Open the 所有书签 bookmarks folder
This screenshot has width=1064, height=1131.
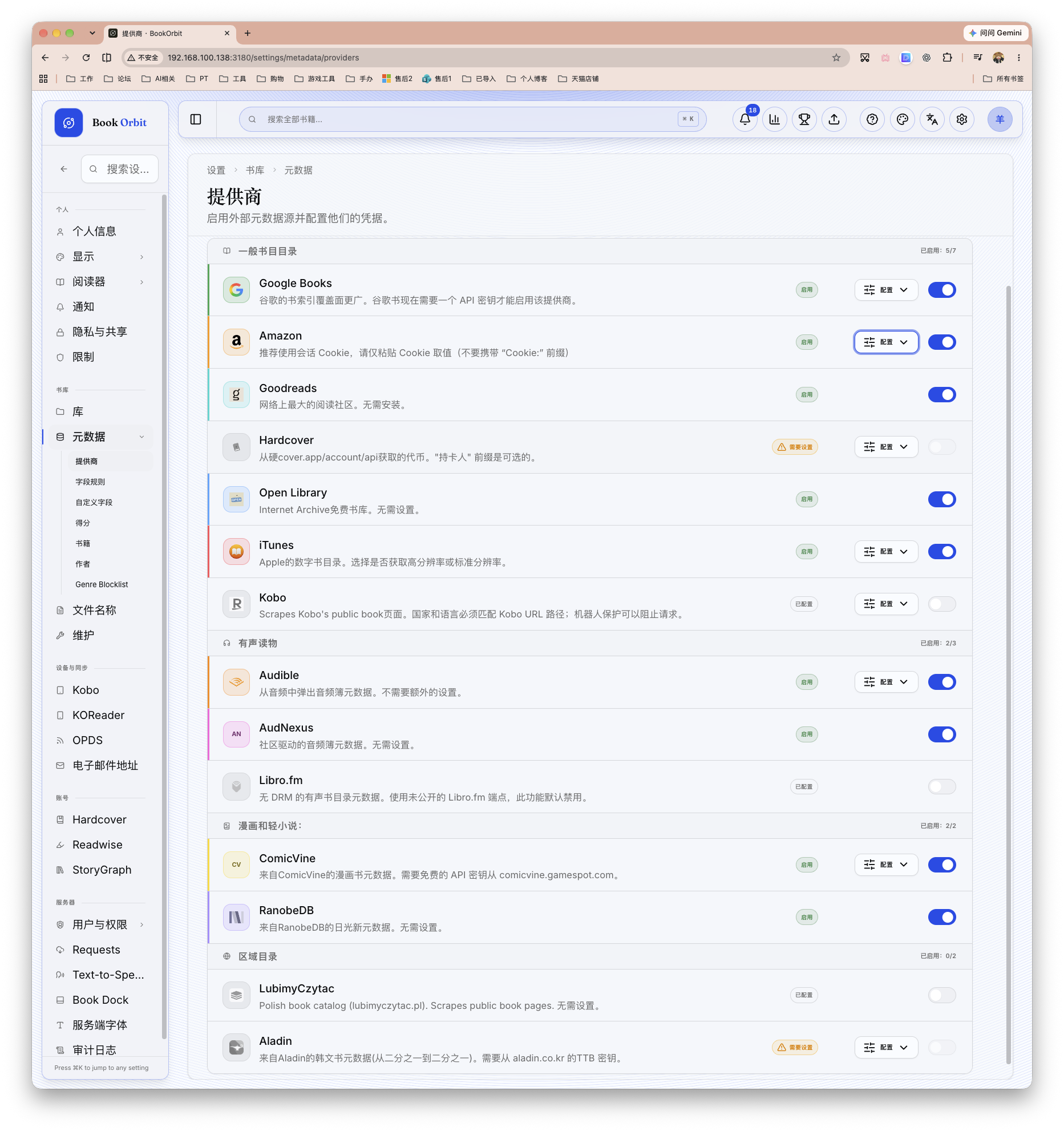pos(1004,79)
